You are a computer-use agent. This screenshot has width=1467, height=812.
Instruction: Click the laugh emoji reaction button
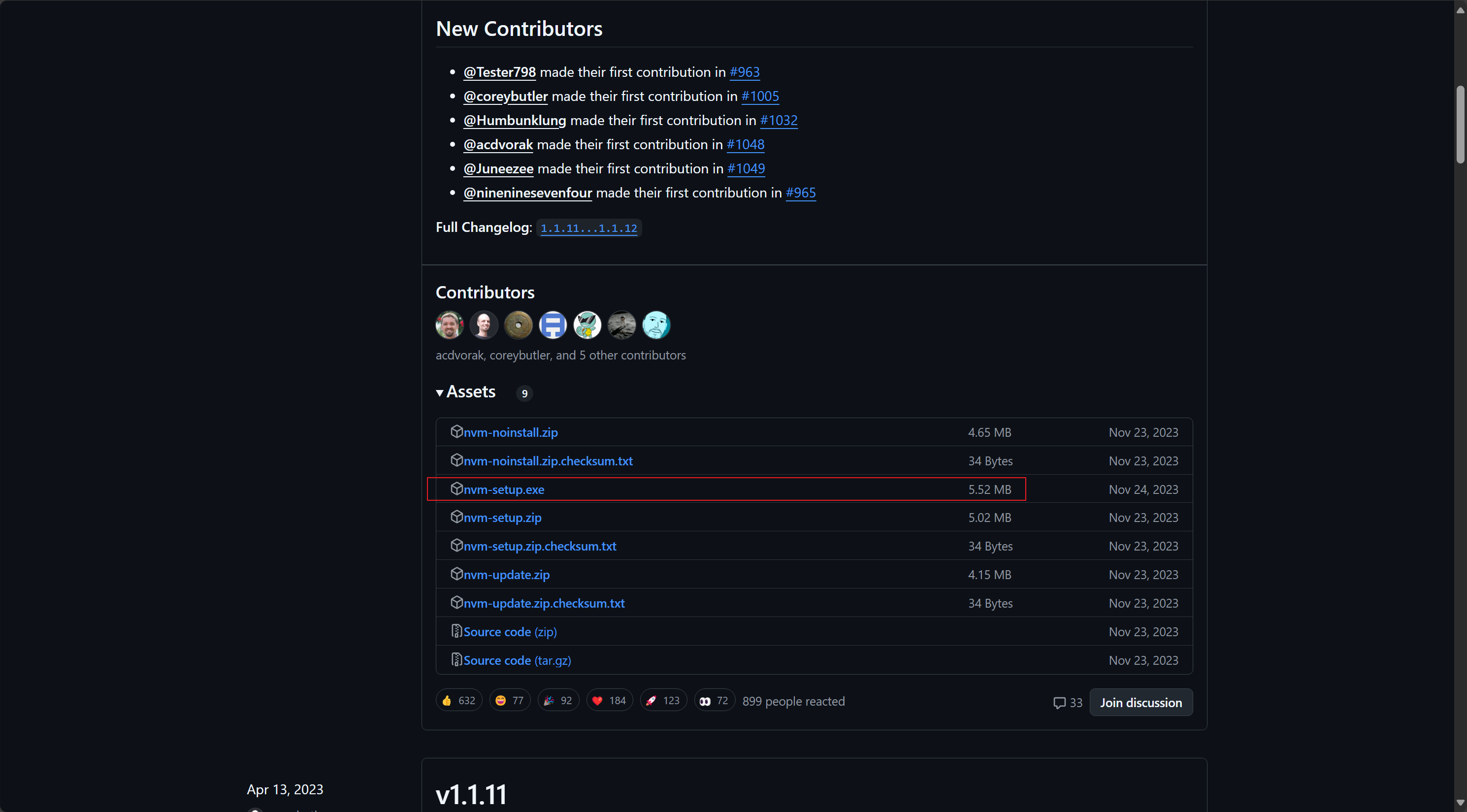click(509, 700)
